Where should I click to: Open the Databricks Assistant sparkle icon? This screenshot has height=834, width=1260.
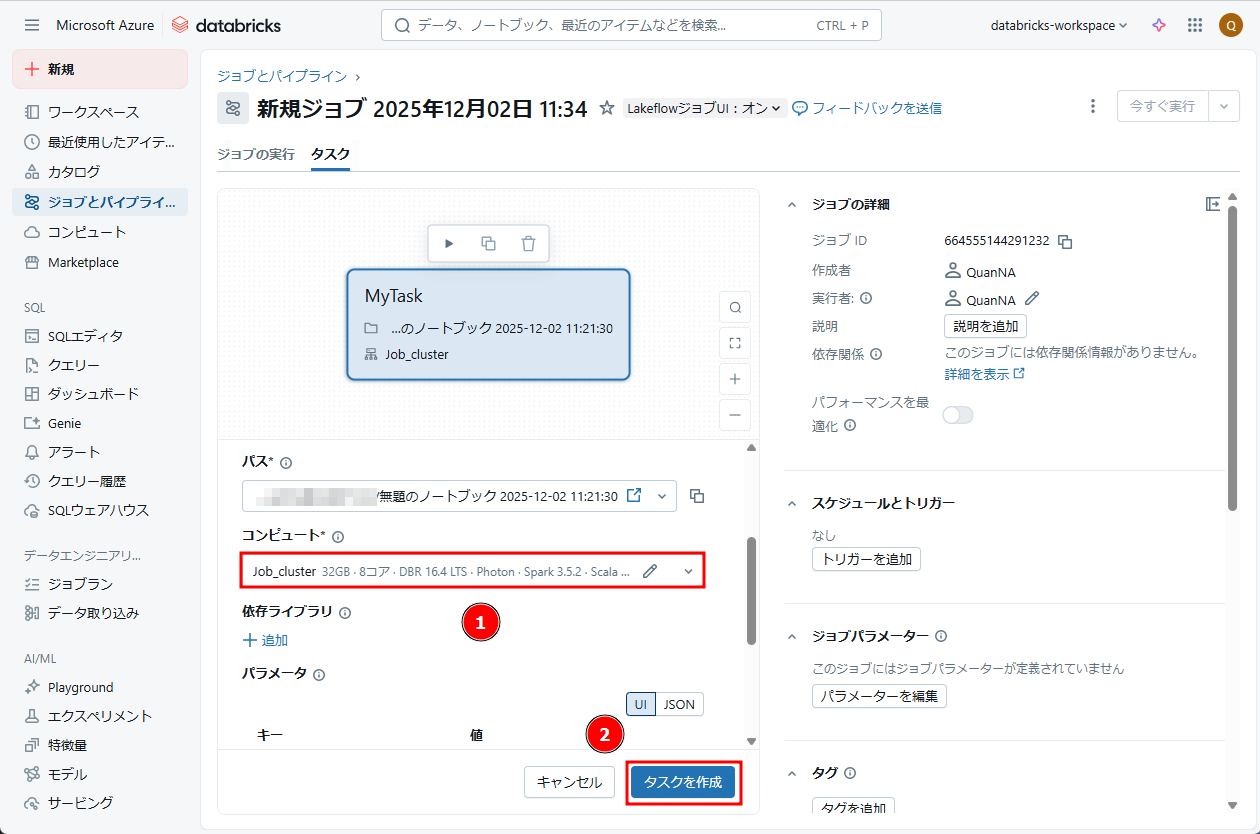click(1159, 25)
